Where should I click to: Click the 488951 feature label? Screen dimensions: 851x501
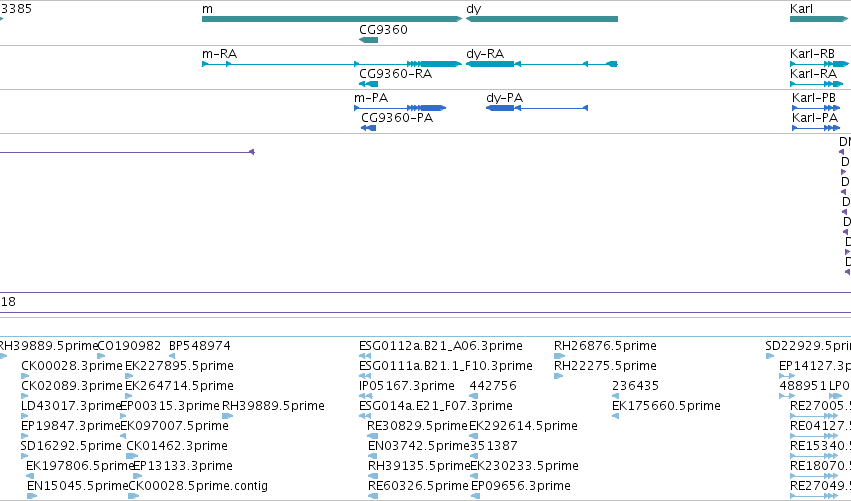[803, 386]
